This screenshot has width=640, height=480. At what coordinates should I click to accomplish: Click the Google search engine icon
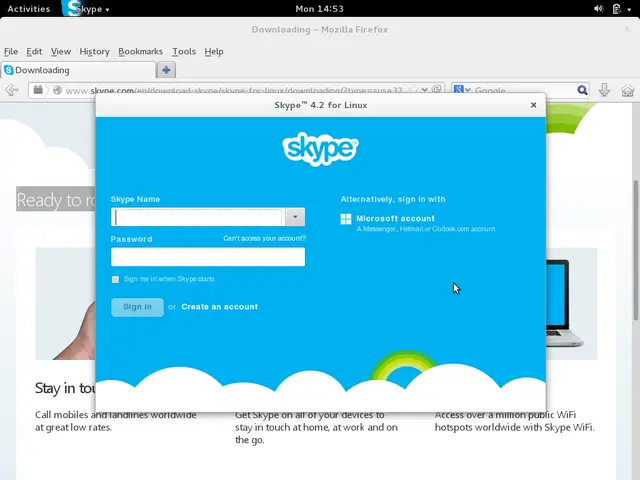pyautogui.click(x=458, y=90)
